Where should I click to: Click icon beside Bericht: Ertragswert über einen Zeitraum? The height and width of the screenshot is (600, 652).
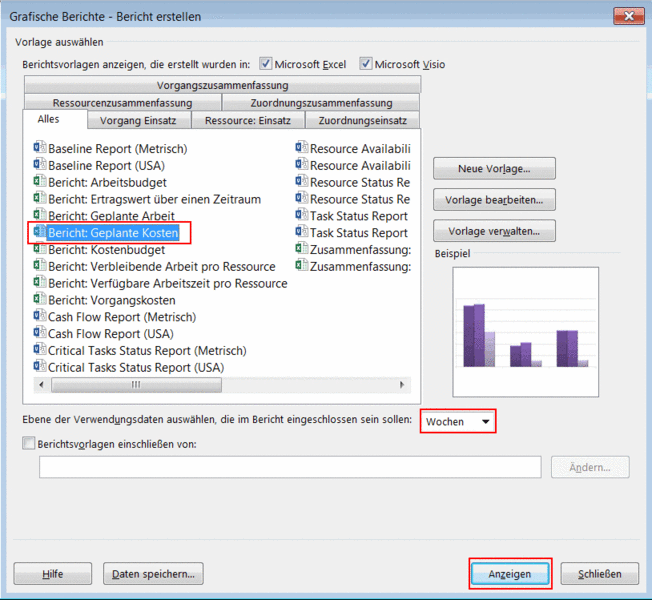coord(40,199)
